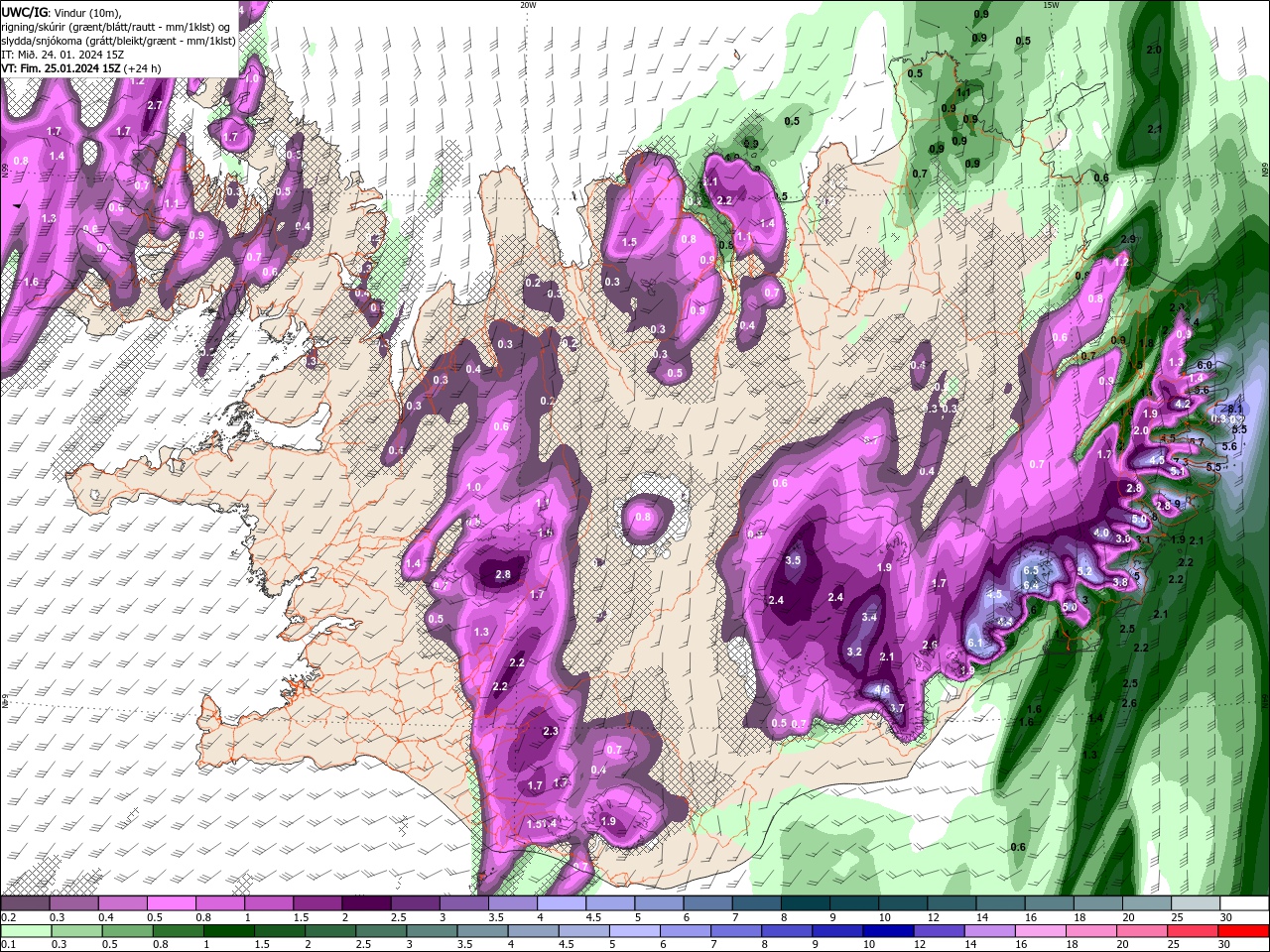Click the '30' label in the upper legend row
Viewport: 1270px width, 952px height.
pyautogui.click(x=1226, y=917)
